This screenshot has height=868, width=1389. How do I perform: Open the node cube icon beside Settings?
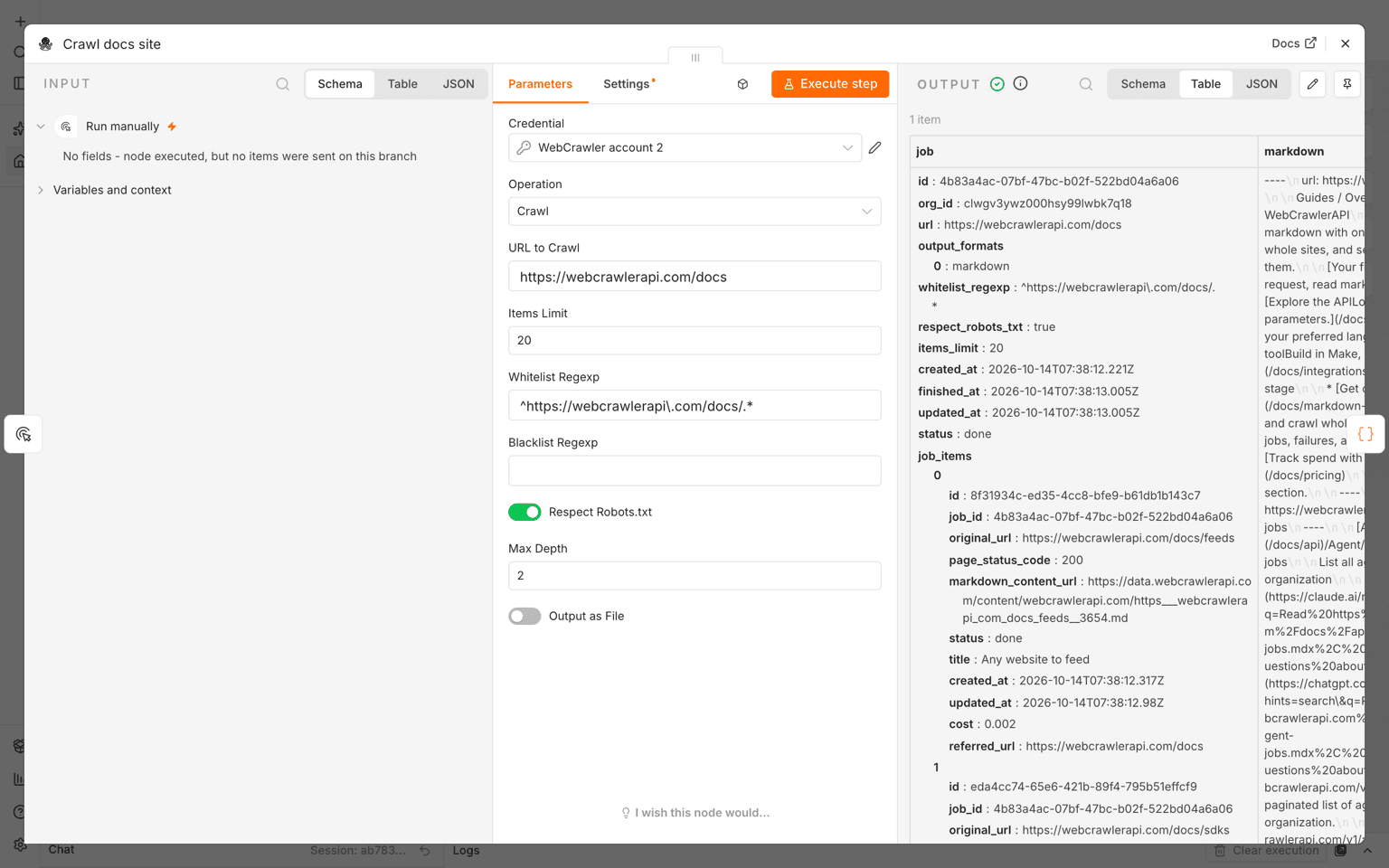coord(742,84)
